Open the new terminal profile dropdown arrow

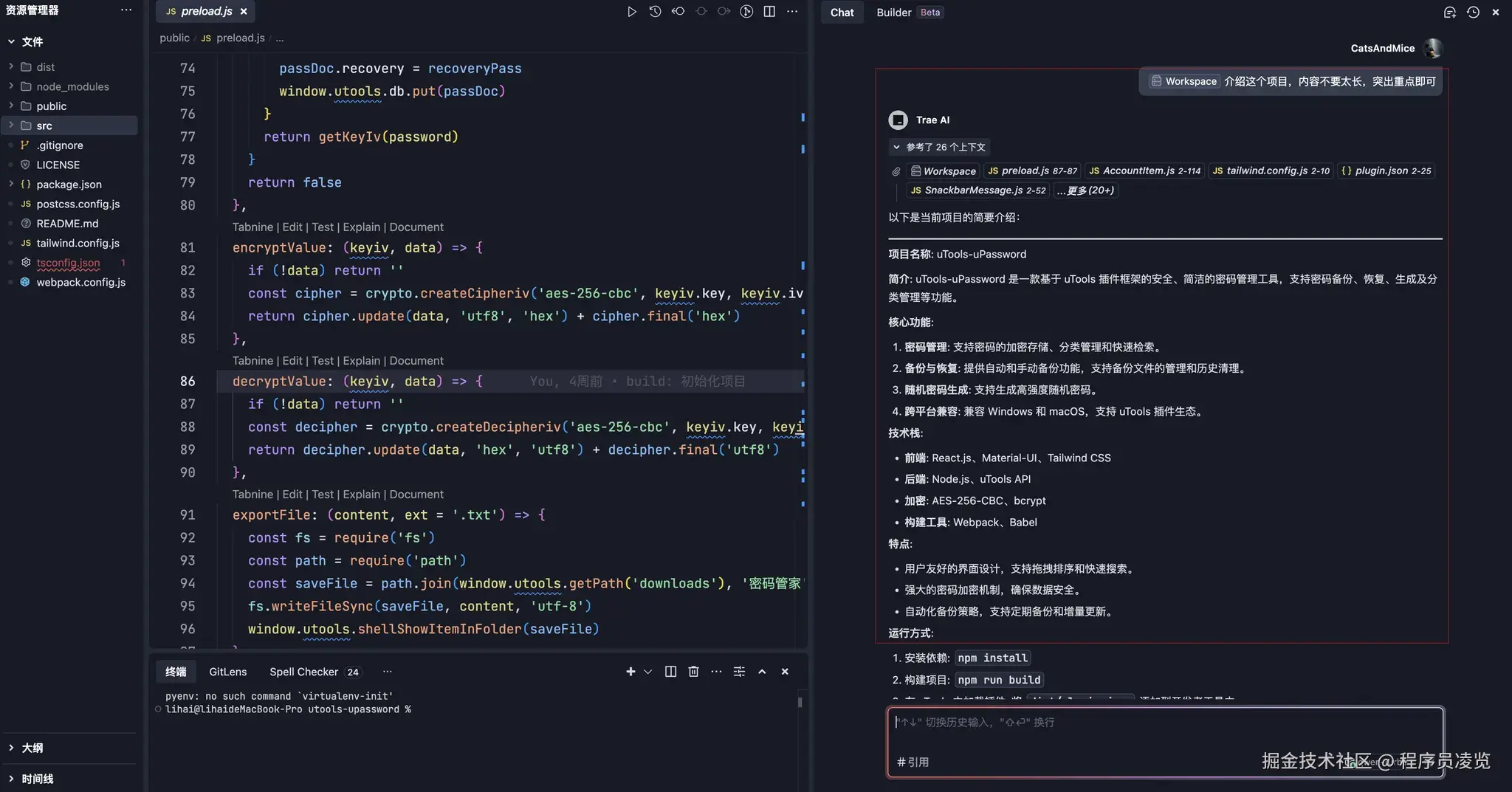(x=648, y=672)
